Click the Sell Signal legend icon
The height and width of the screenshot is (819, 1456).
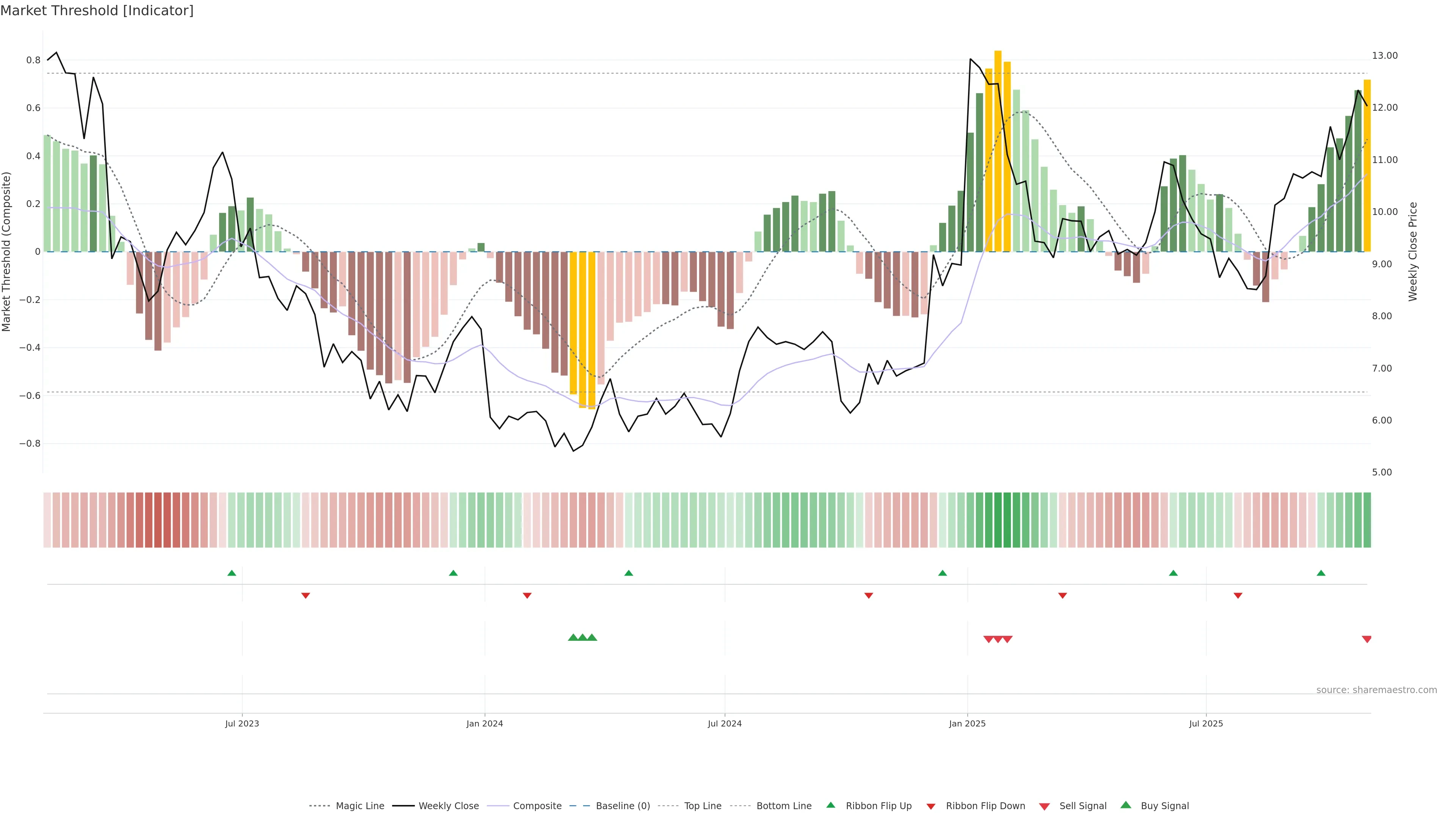coord(1045,806)
